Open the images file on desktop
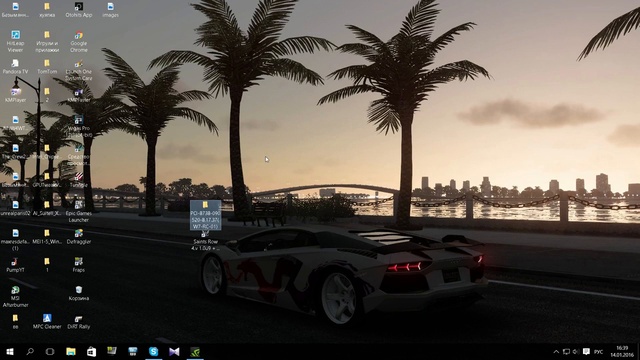This screenshot has height=360, width=640. tap(110, 10)
